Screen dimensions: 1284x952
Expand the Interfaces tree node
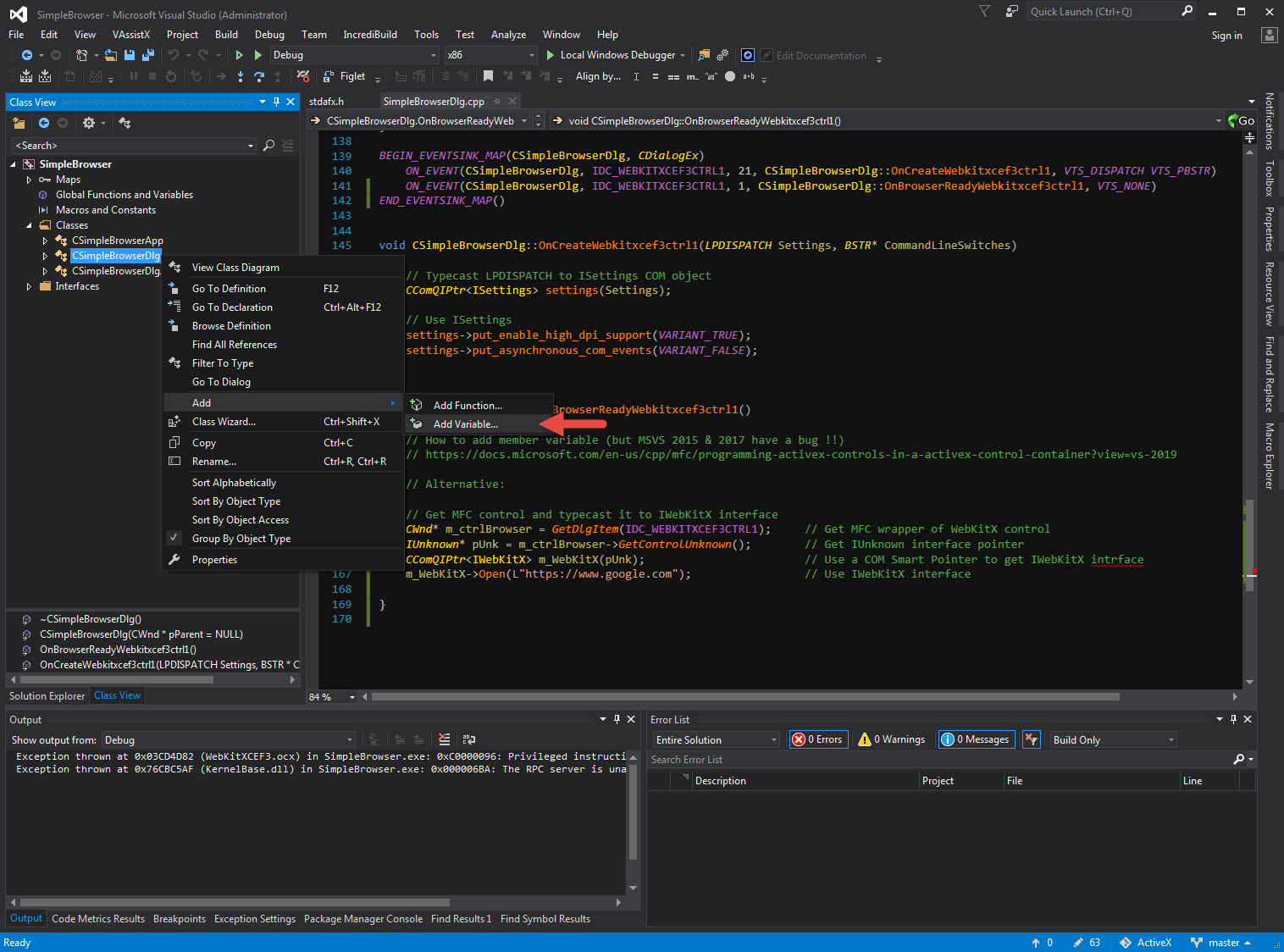click(x=29, y=286)
